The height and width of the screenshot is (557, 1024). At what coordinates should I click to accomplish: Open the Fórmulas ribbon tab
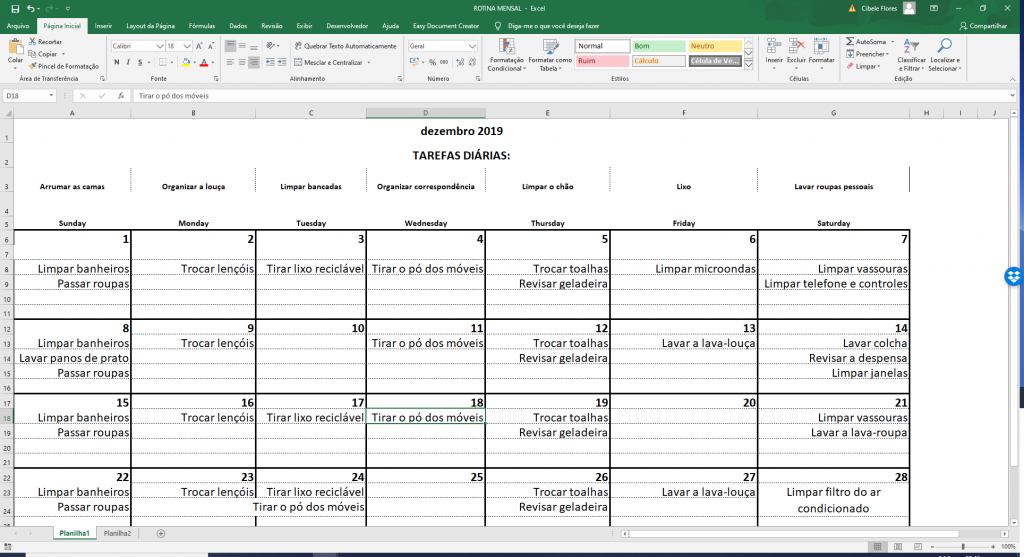202,25
